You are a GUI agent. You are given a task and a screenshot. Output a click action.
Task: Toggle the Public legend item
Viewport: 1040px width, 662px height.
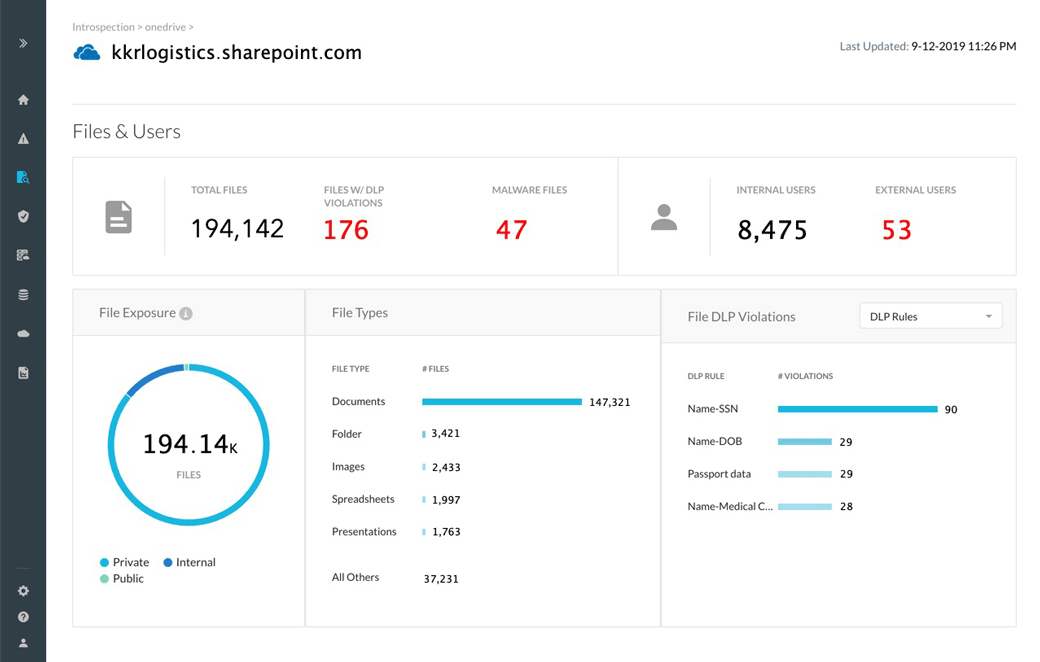click(x=122, y=578)
